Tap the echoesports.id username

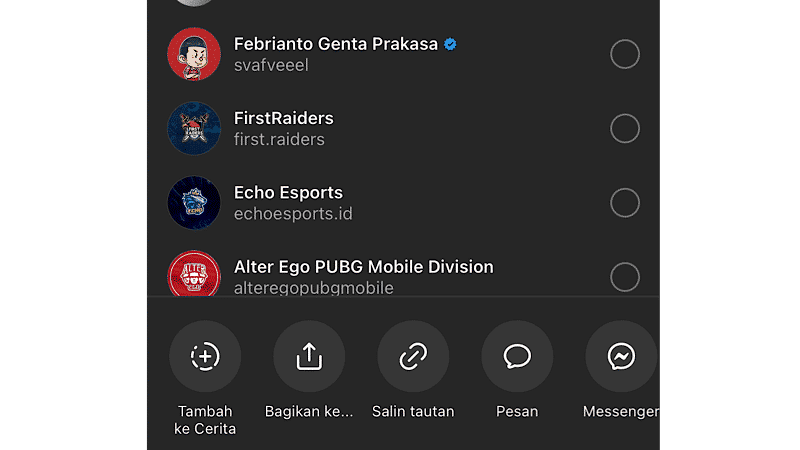pos(293,214)
